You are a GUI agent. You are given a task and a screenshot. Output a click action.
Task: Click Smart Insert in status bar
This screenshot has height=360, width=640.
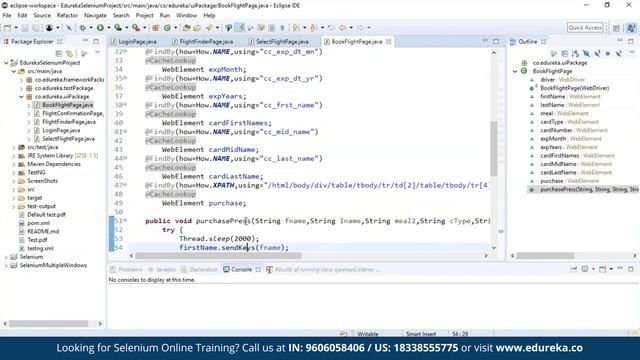(420, 334)
